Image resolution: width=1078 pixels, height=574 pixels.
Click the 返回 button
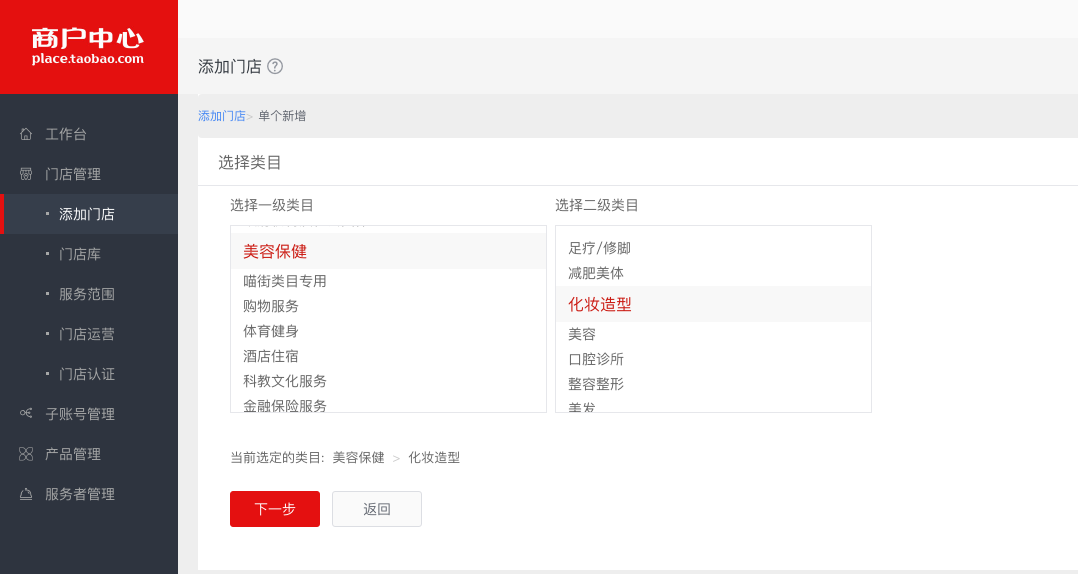tap(377, 509)
